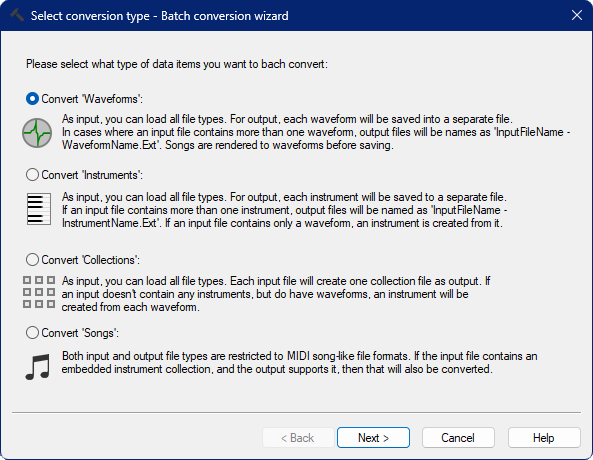Click the green waveform icon
The image size is (593, 460).
click(x=37, y=133)
